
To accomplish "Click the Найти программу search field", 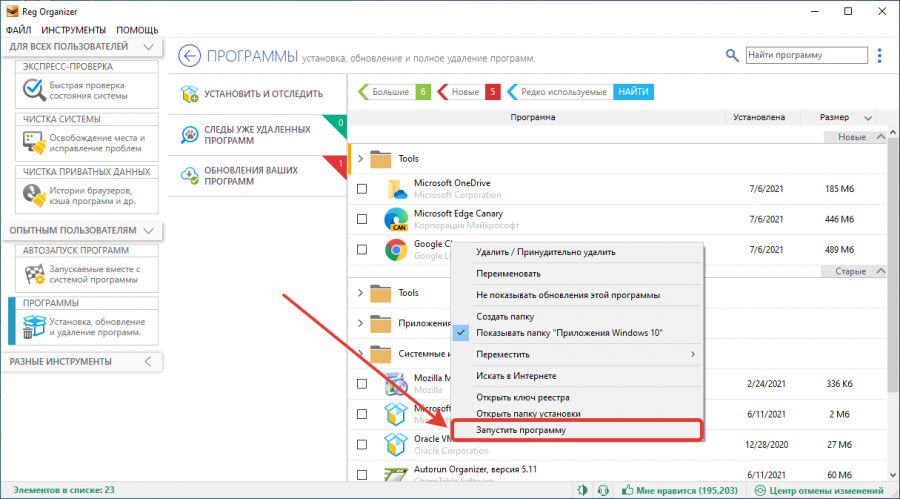I will pos(806,55).
